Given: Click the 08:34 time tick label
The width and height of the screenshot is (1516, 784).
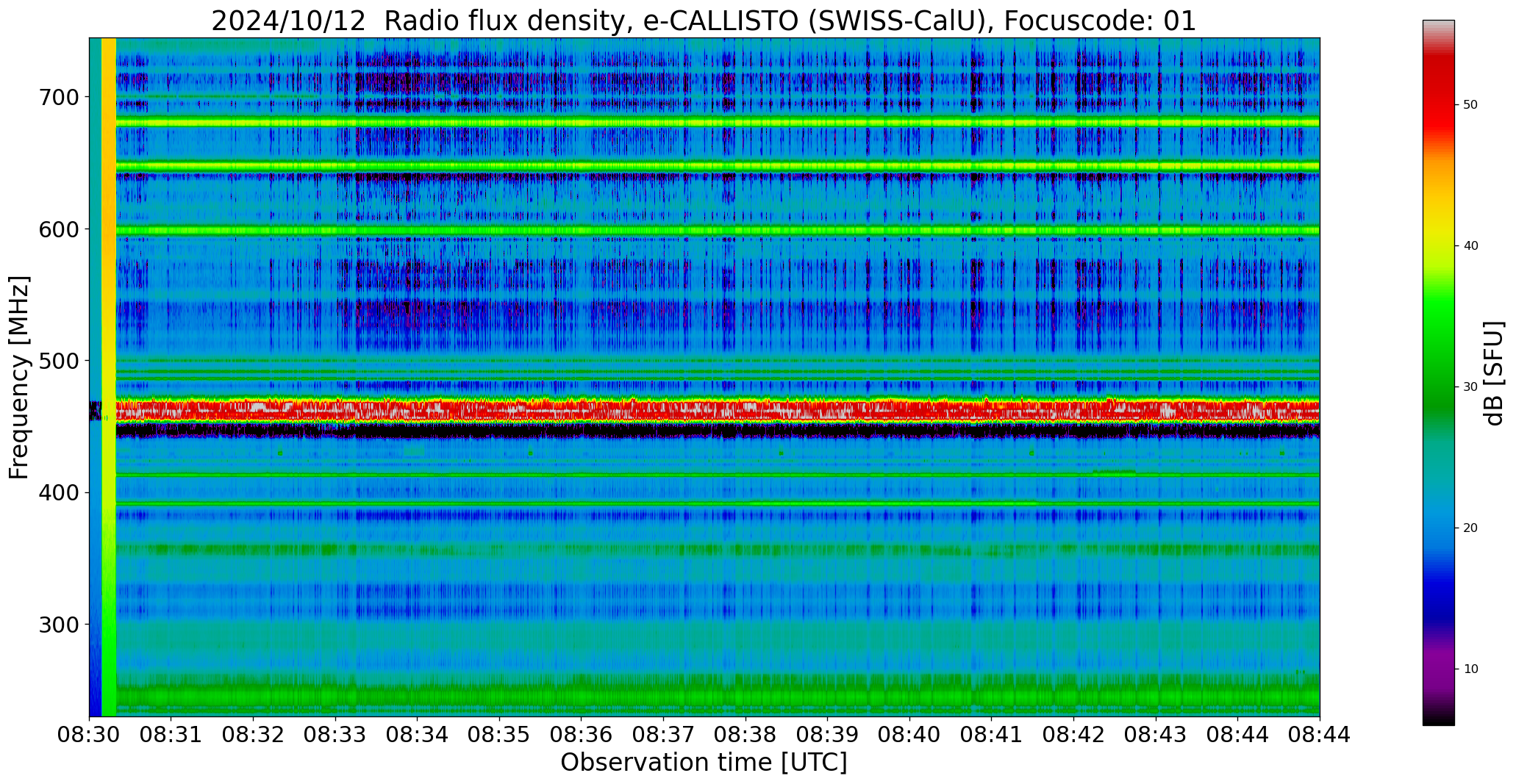Looking at the screenshot, I should coord(418,735).
